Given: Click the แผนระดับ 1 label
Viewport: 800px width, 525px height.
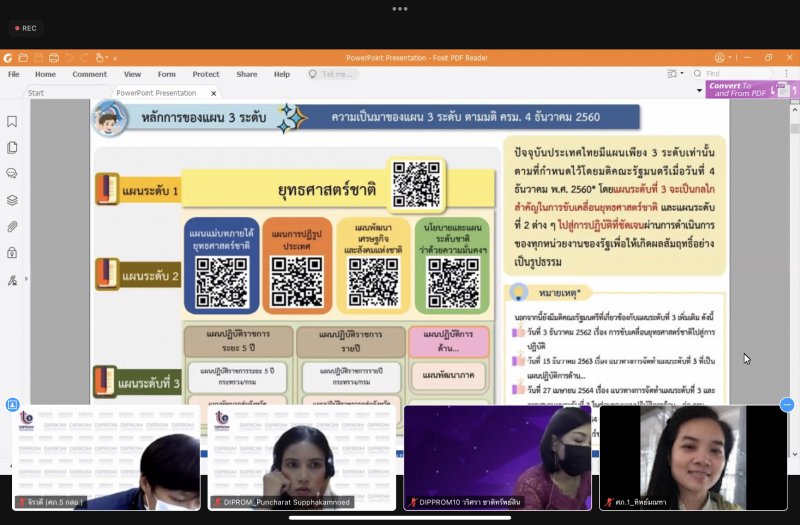Looking at the screenshot, I should 150,191.
